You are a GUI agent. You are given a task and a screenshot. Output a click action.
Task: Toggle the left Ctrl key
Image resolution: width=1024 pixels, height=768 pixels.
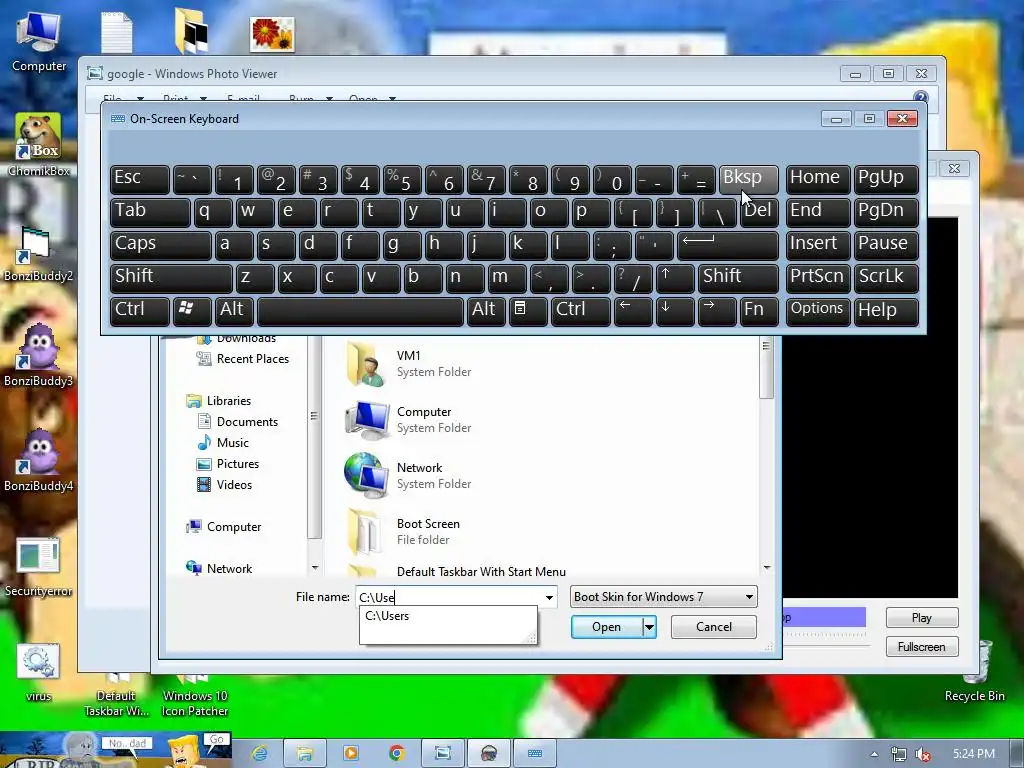(140, 310)
